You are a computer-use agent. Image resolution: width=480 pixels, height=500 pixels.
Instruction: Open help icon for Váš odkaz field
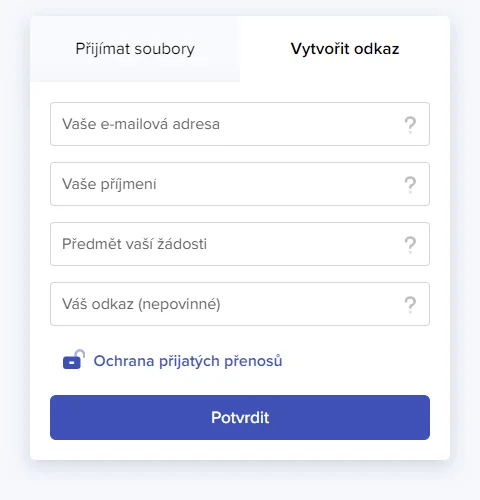click(x=410, y=305)
